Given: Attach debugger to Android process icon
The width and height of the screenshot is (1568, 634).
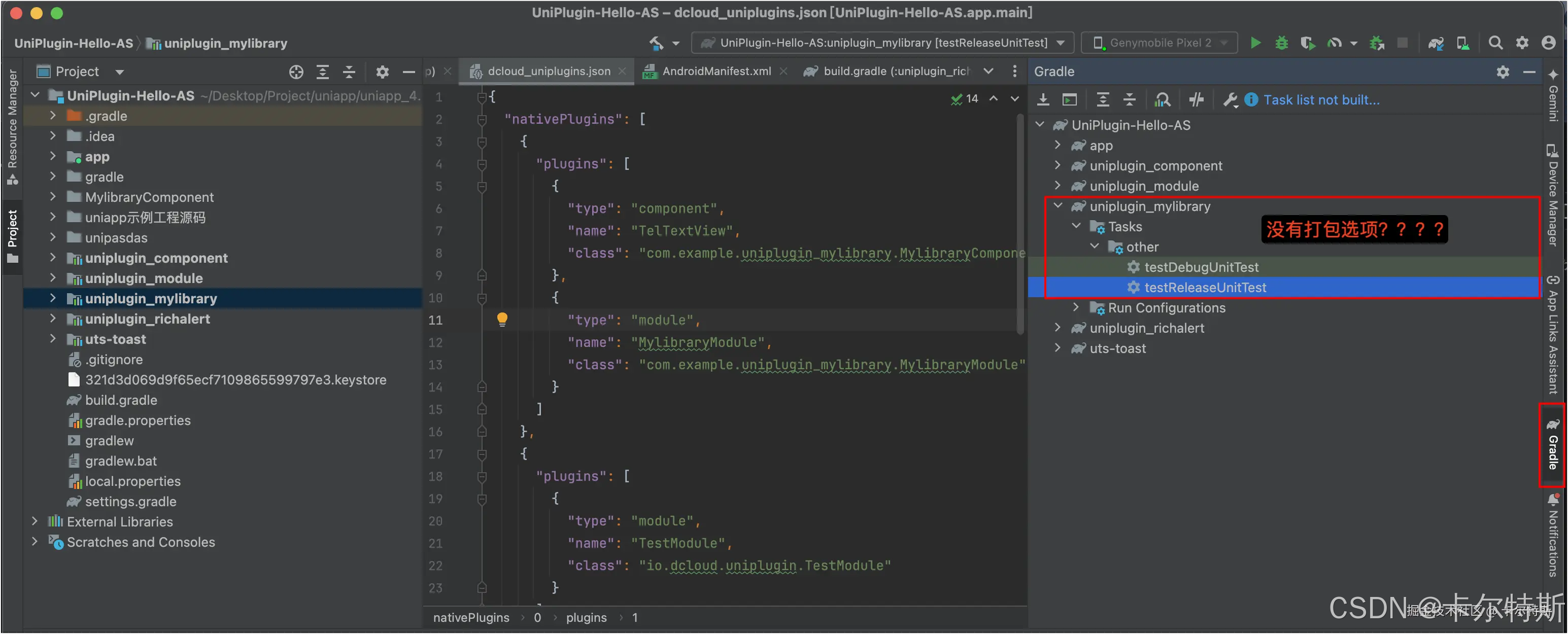Looking at the screenshot, I should pos(1377,43).
